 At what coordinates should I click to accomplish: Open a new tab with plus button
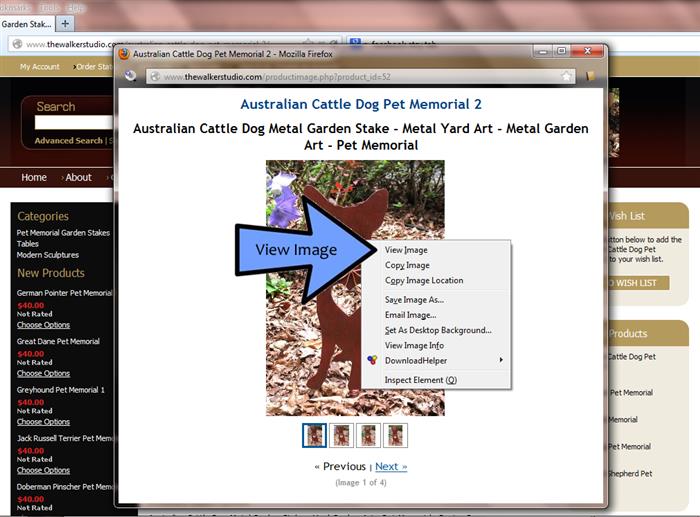(65, 23)
